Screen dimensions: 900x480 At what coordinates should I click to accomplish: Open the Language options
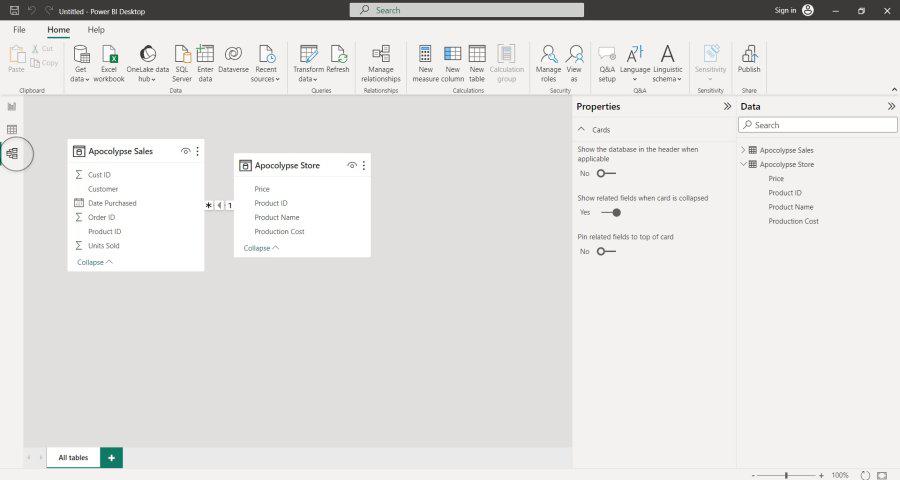[x=635, y=63]
